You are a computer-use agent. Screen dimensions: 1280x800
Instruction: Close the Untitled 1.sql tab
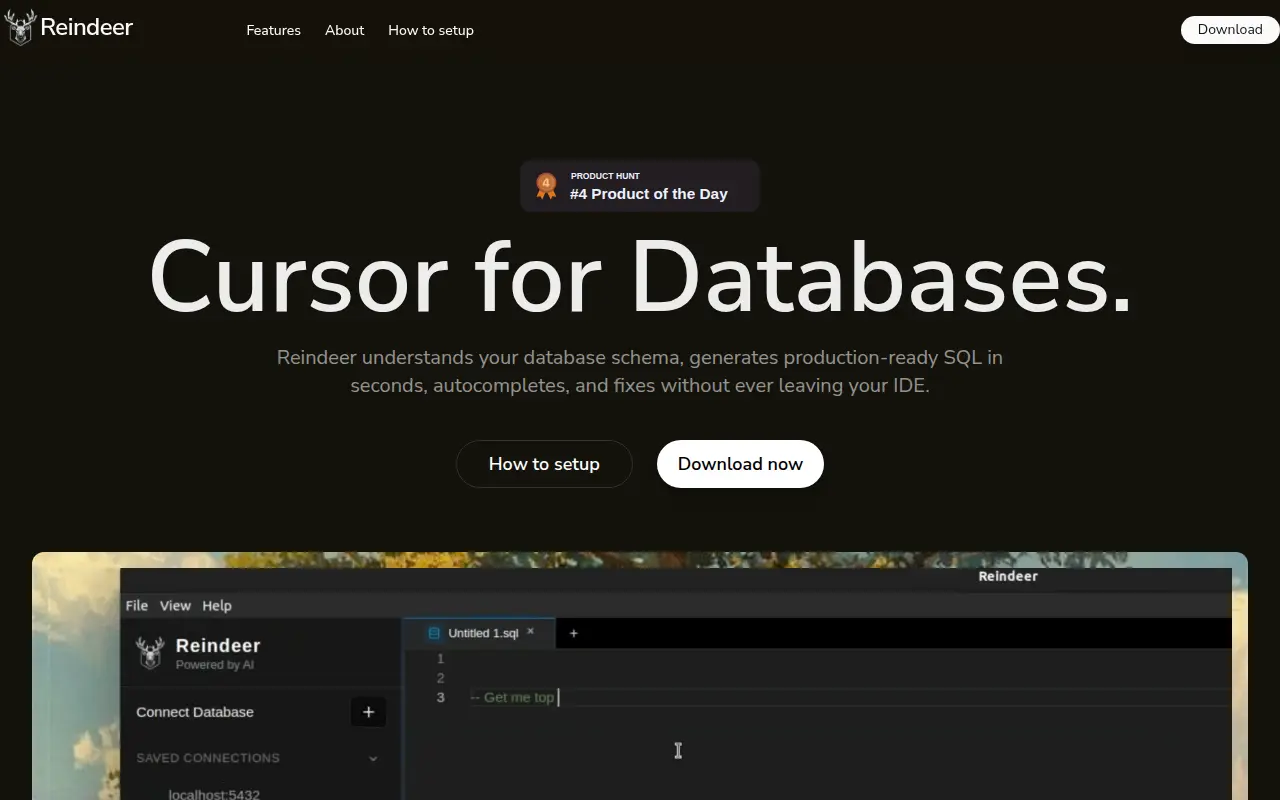pyautogui.click(x=531, y=632)
